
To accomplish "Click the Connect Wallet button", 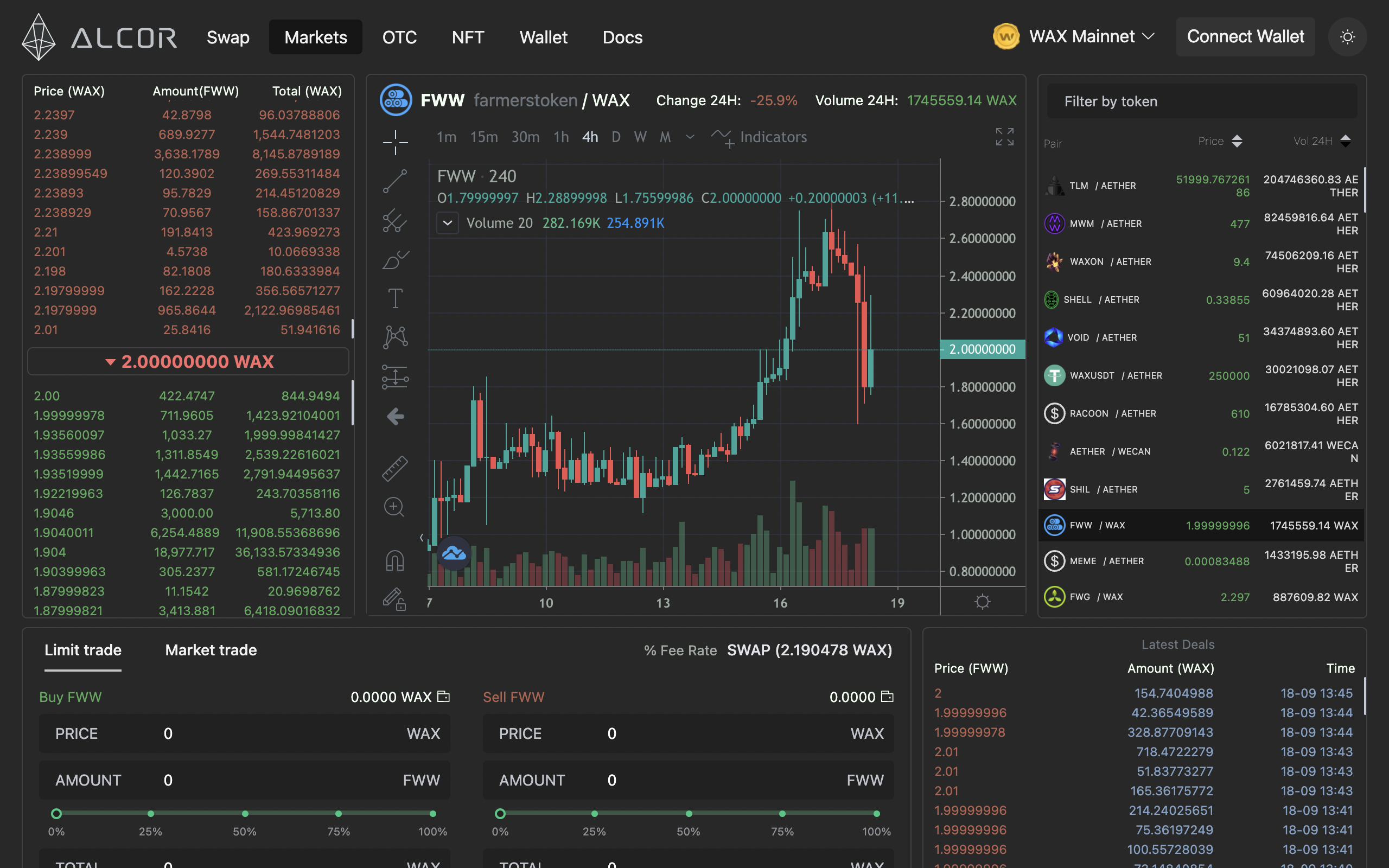I will click(x=1245, y=37).
